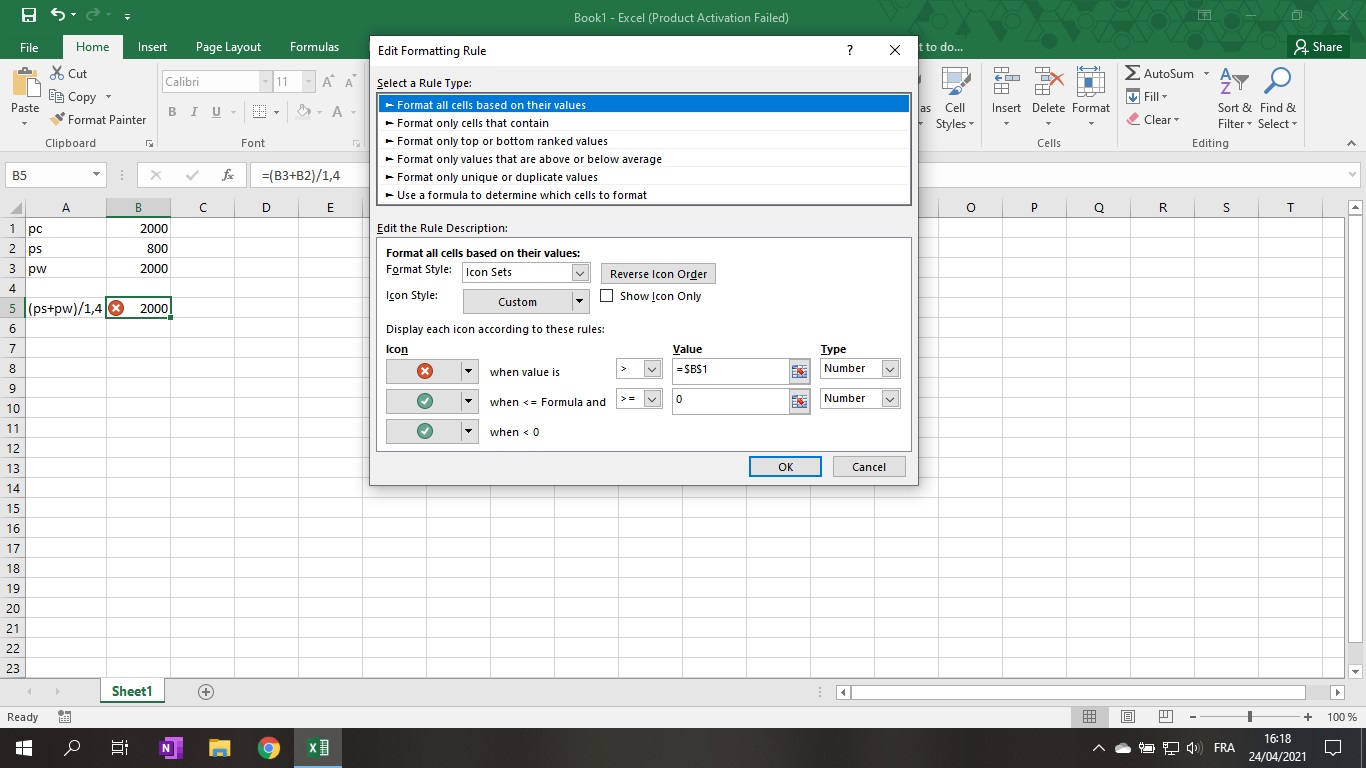Viewport: 1366px width, 768px height.
Task: Click the Font Color letter A
Action: (x=337, y=112)
